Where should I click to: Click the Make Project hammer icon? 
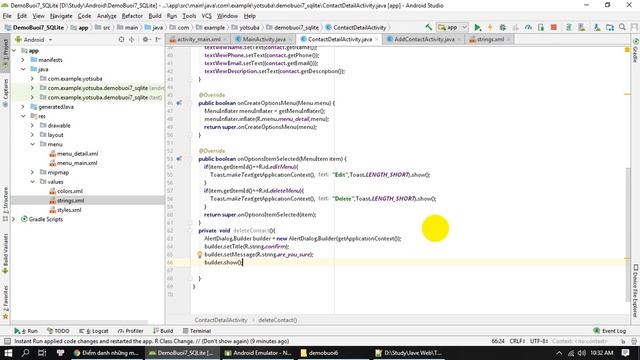click(x=429, y=27)
